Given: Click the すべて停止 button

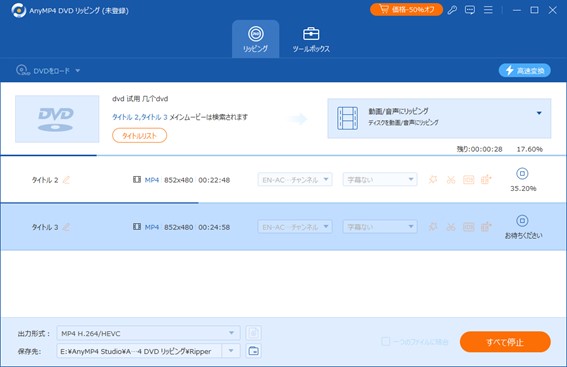Looking at the screenshot, I should (x=505, y=342).
